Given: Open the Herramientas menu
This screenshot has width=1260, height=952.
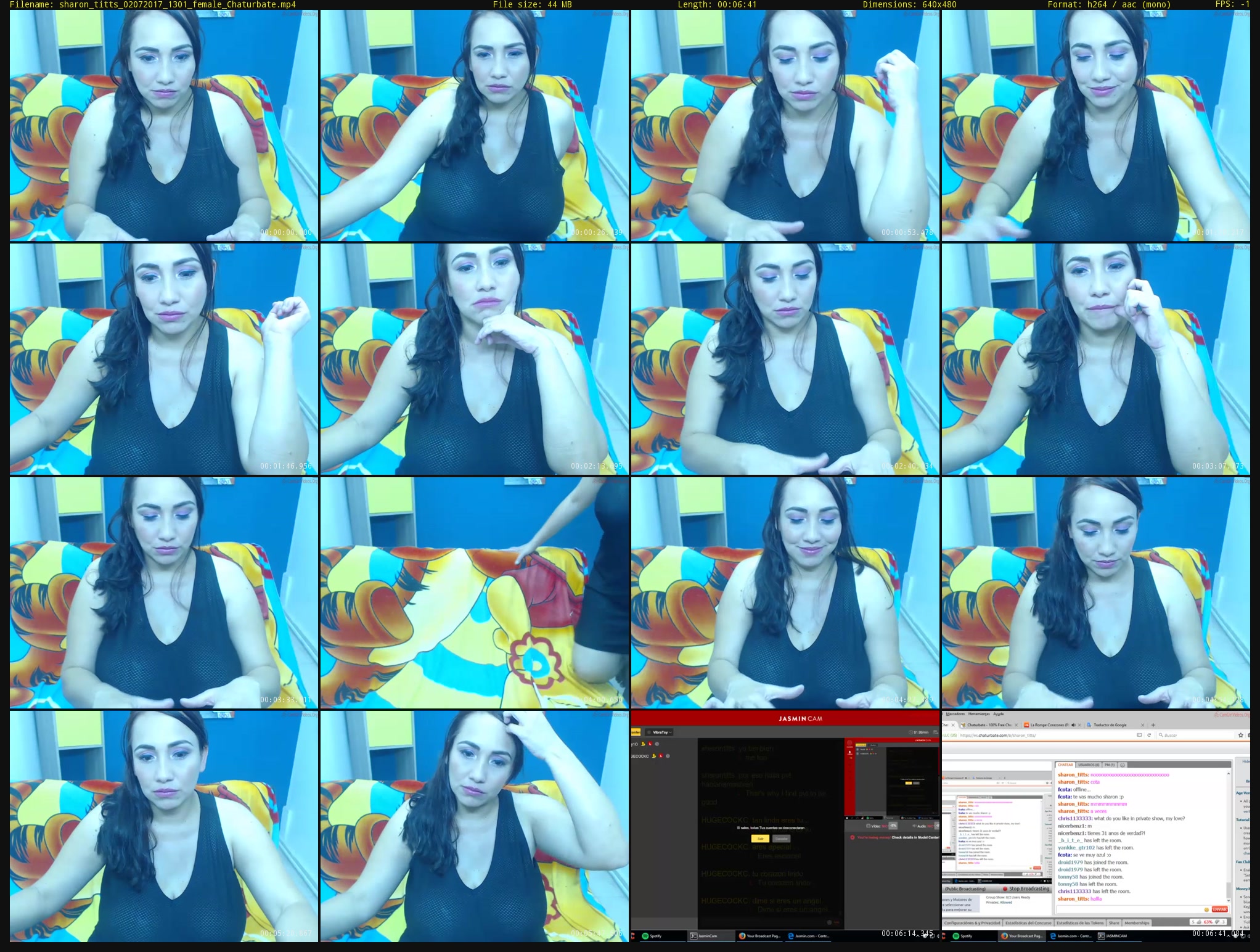Looking at the screenshot, I should 978,714.
